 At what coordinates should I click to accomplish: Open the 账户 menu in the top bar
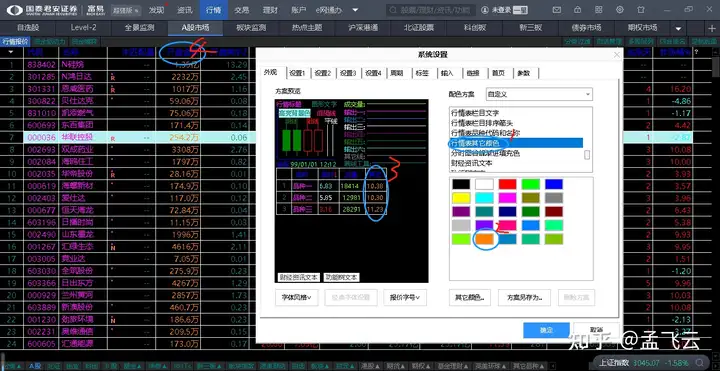(298, 10)
